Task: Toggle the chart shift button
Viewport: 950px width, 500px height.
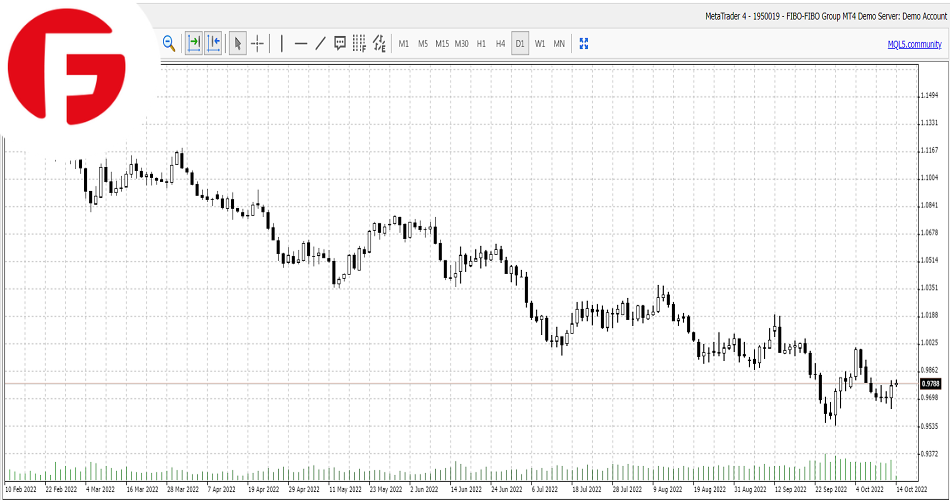Action: click(213, 43)
